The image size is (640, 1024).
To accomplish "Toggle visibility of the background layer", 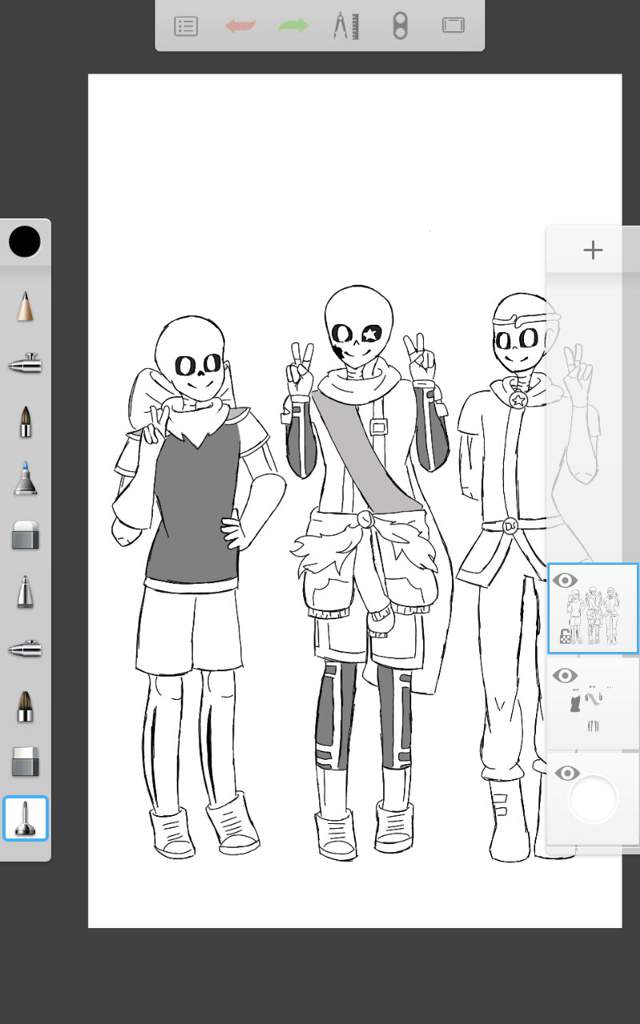I will click(566, 773).
